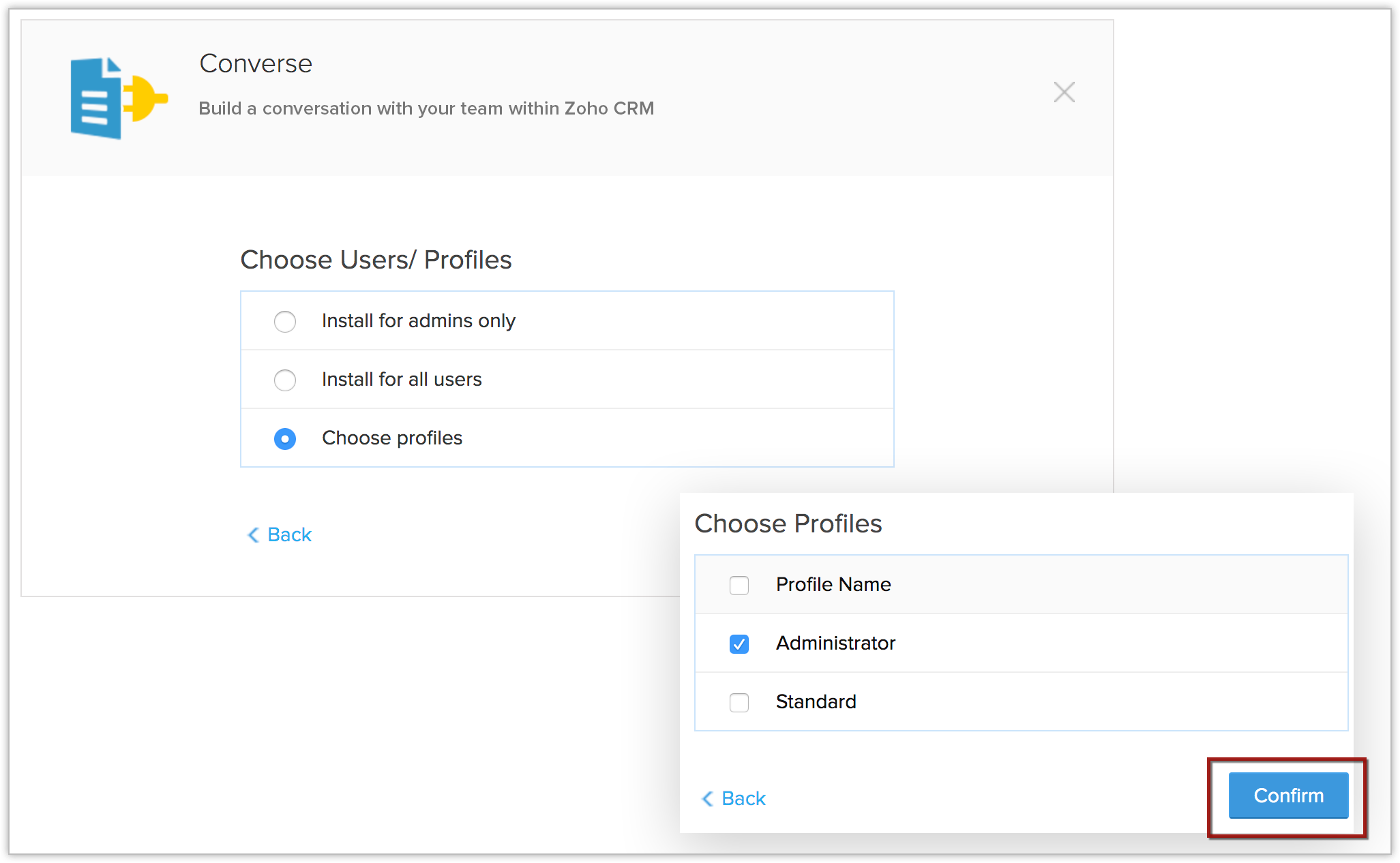Screen dimensions: 1400x863
Task: Click Back link under Choose Users/Profiles
Action: pyautogui.click(x=289, y=534)
